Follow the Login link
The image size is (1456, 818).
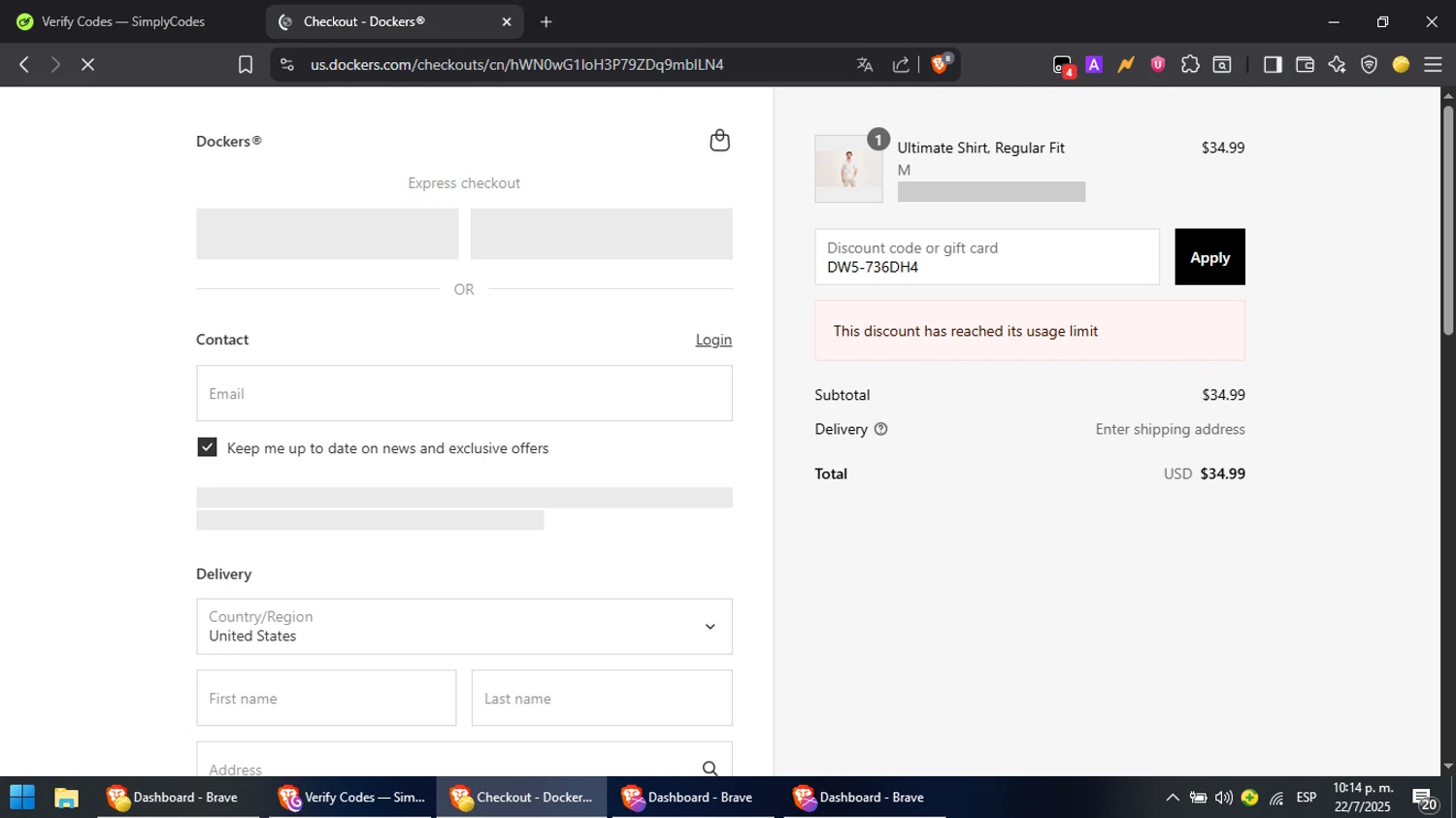click(713, 340)
